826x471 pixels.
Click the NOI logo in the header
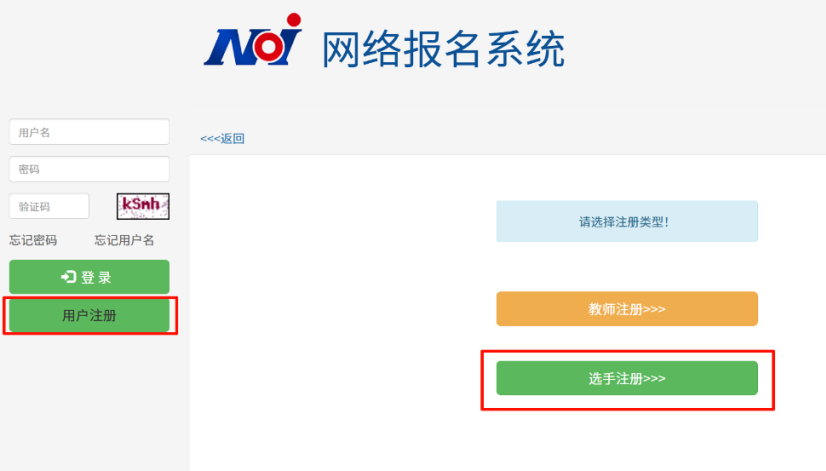pos(253,40)
